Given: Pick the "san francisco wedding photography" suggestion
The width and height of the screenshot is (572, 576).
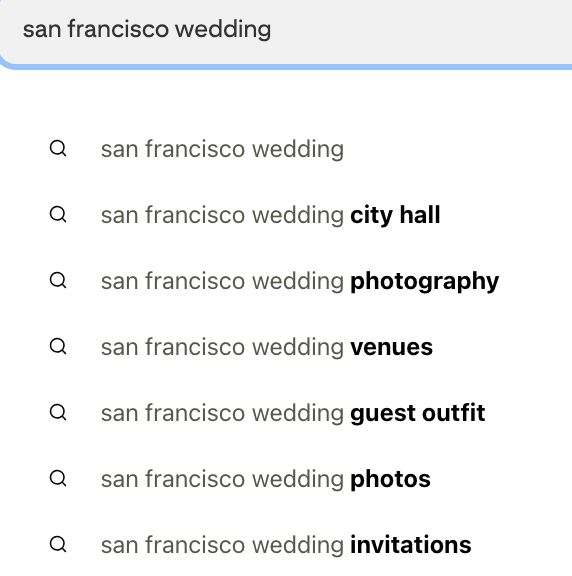Looking at the screenshot, I should (286, 281).
